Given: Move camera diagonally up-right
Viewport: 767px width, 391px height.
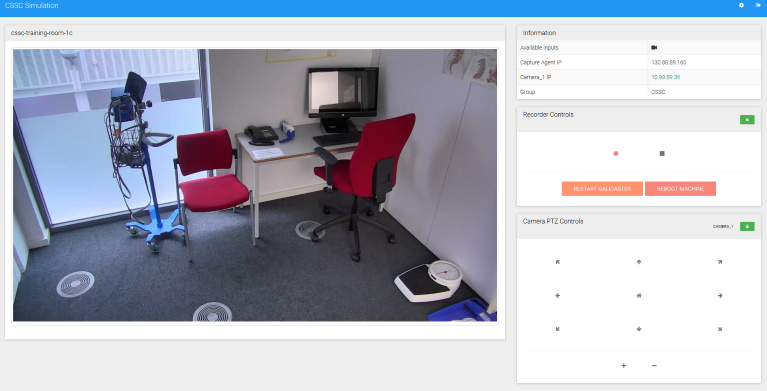Looking at the screenshot, I should 720,262.
